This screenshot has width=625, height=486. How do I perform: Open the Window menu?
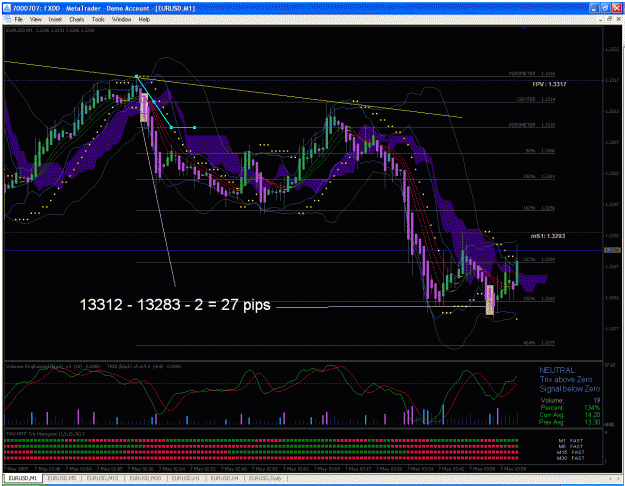pyautogui.click(x=122, y=19)
